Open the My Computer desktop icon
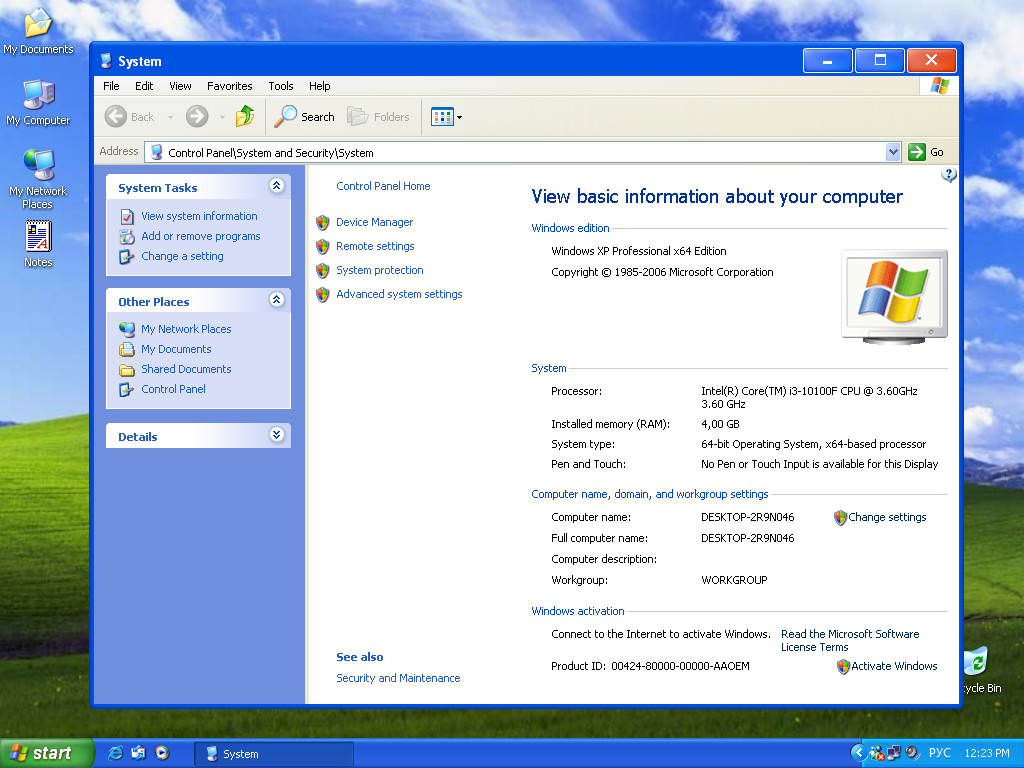The image size is (1024, 768). point(38,103)
